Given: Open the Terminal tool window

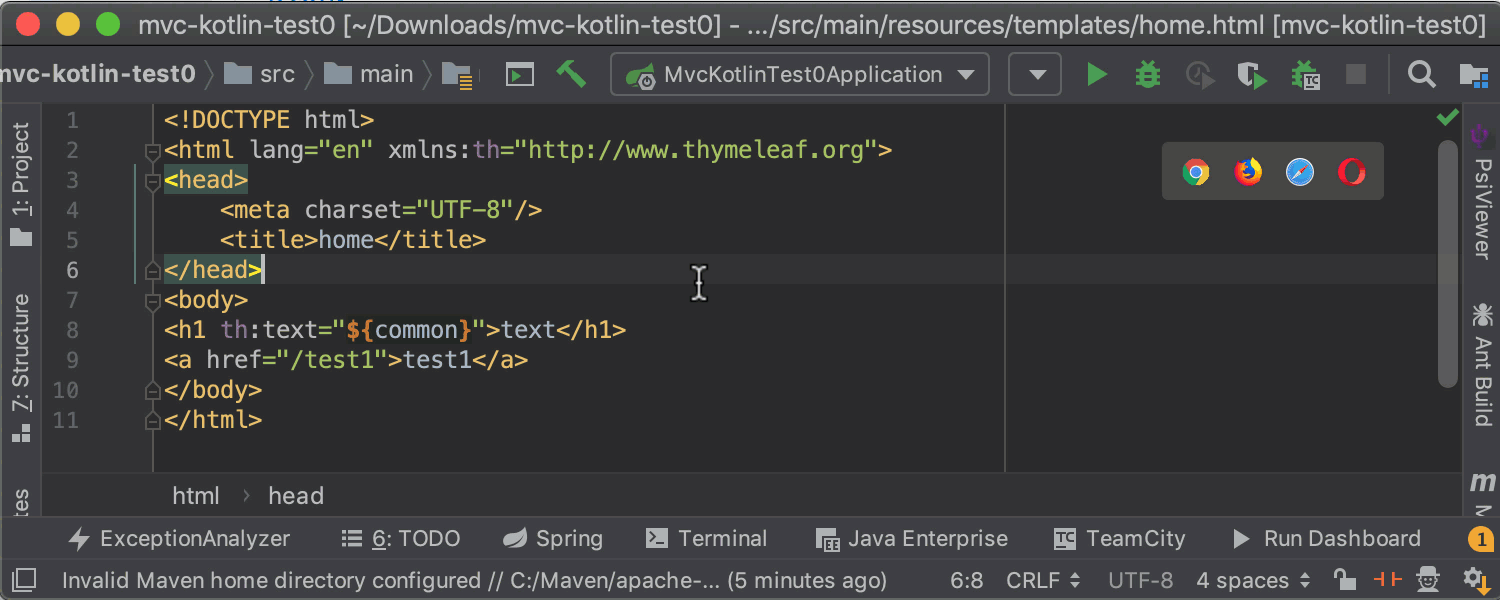Looking at the screenshot, I should click(707, 538).
